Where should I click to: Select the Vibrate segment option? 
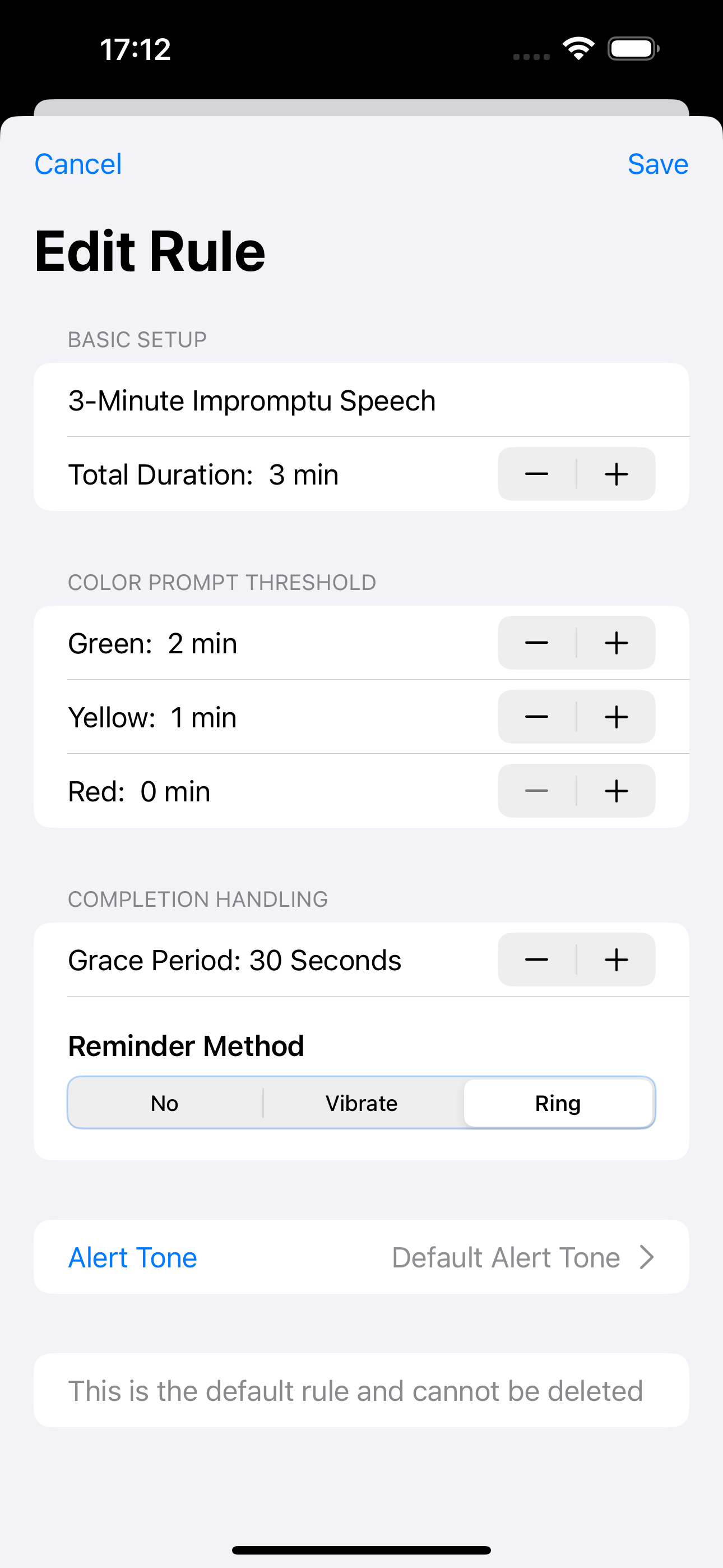(x=361, y=1103)
